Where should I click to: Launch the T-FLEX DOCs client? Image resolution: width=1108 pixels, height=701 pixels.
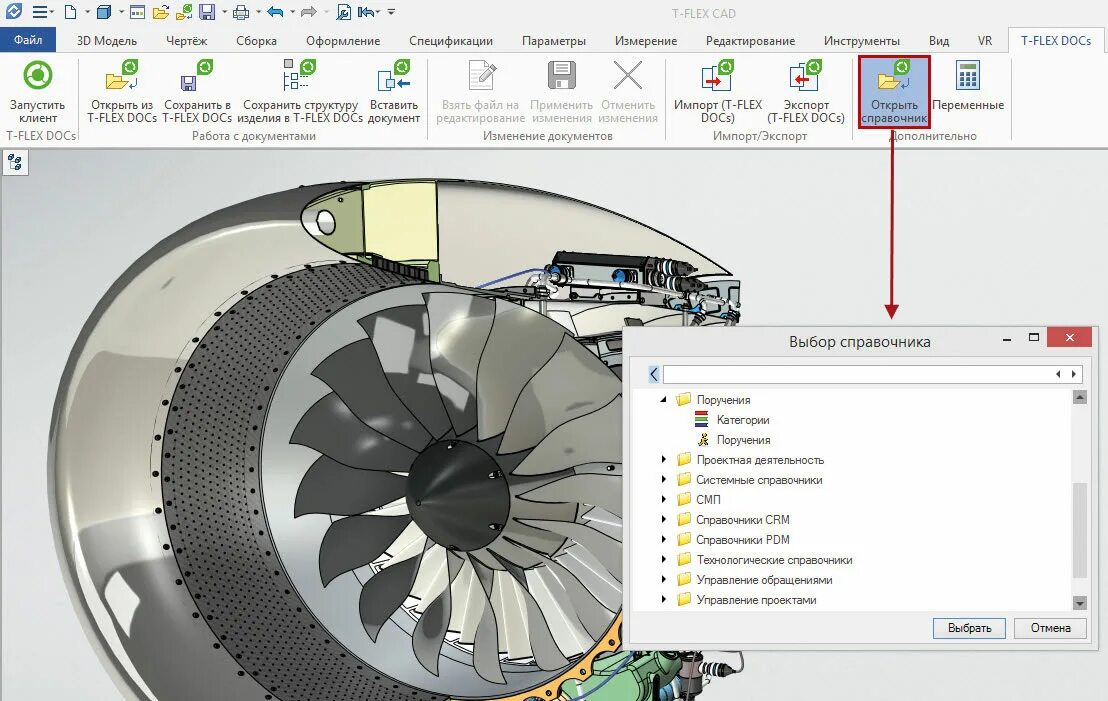38,92
